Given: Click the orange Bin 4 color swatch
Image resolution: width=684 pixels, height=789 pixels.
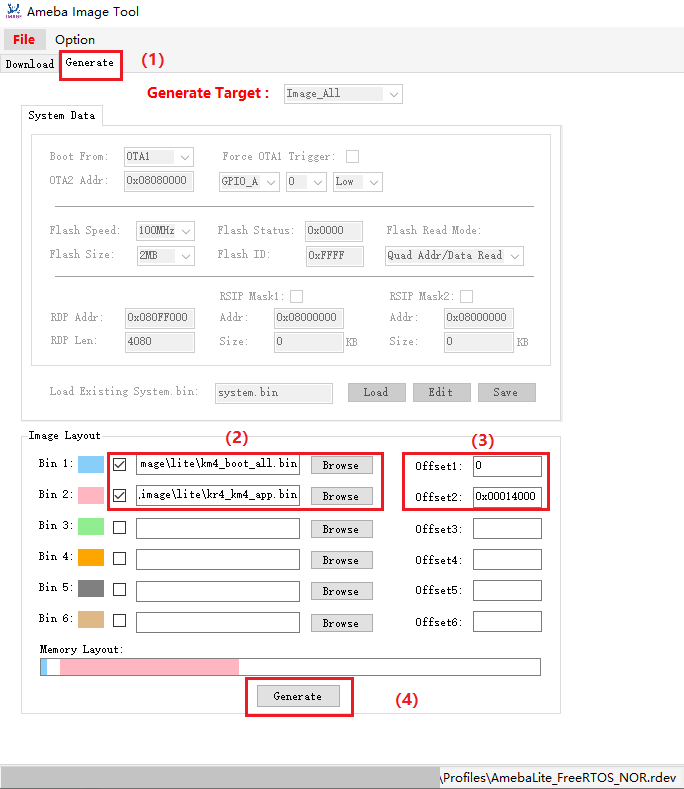Looking at the screenshot, I should (90, 558).
